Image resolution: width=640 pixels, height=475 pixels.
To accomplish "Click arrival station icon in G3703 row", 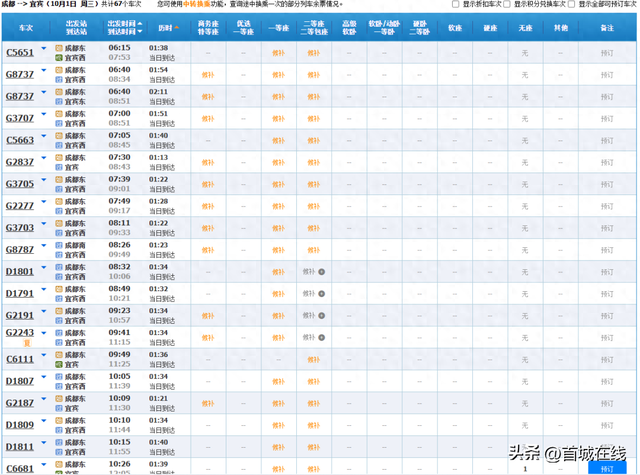I will click(x=59, y=233).
